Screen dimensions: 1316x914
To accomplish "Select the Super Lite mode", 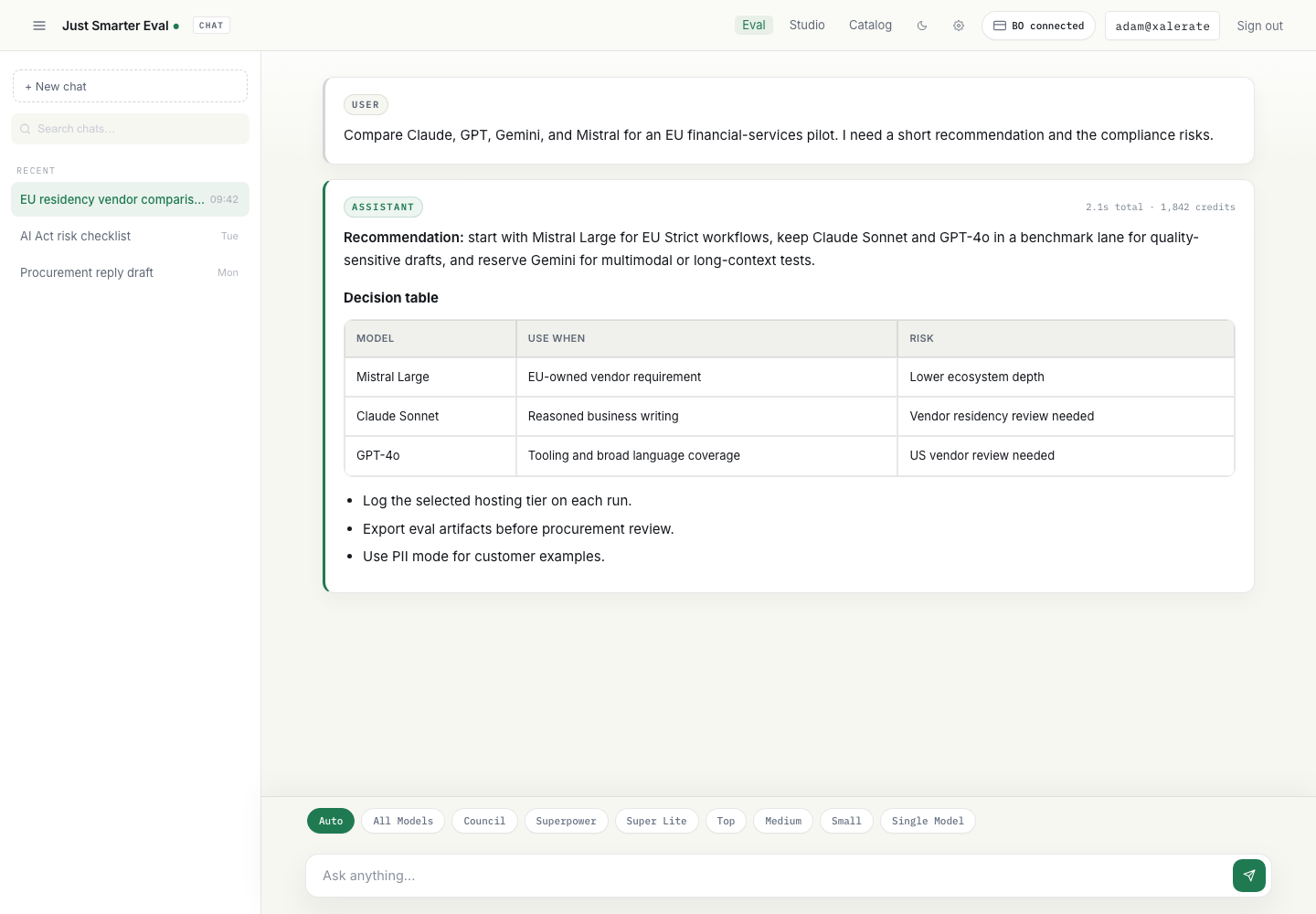I will click(x=656, y=821).
